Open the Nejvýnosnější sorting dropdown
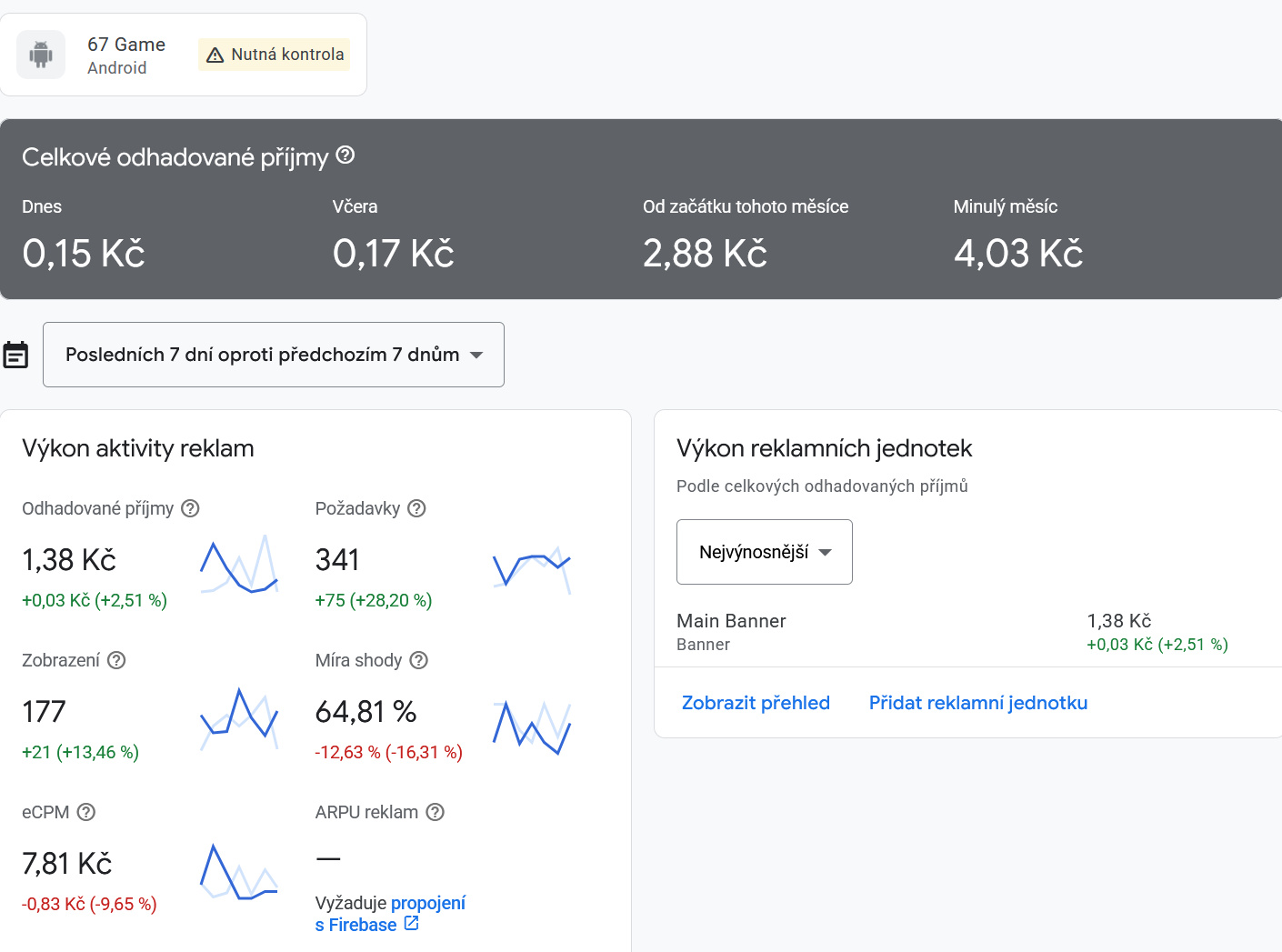 tap(765, 552)
